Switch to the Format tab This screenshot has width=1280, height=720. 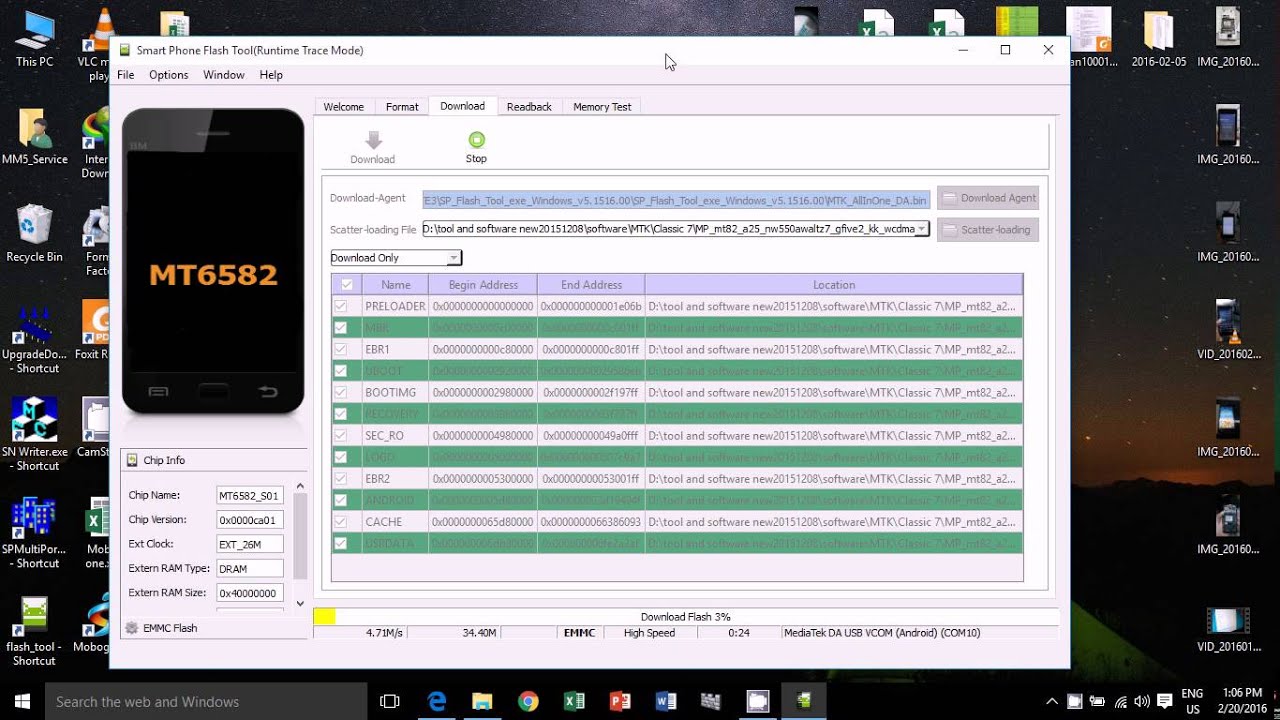[x=402, y=107]
